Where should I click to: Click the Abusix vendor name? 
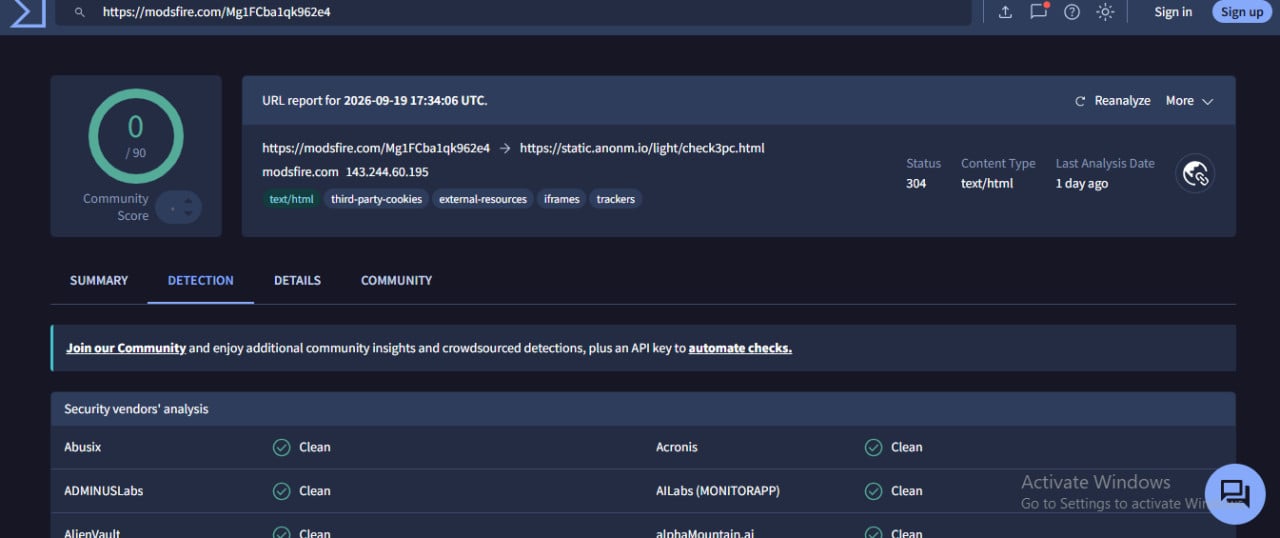point(83,447)
